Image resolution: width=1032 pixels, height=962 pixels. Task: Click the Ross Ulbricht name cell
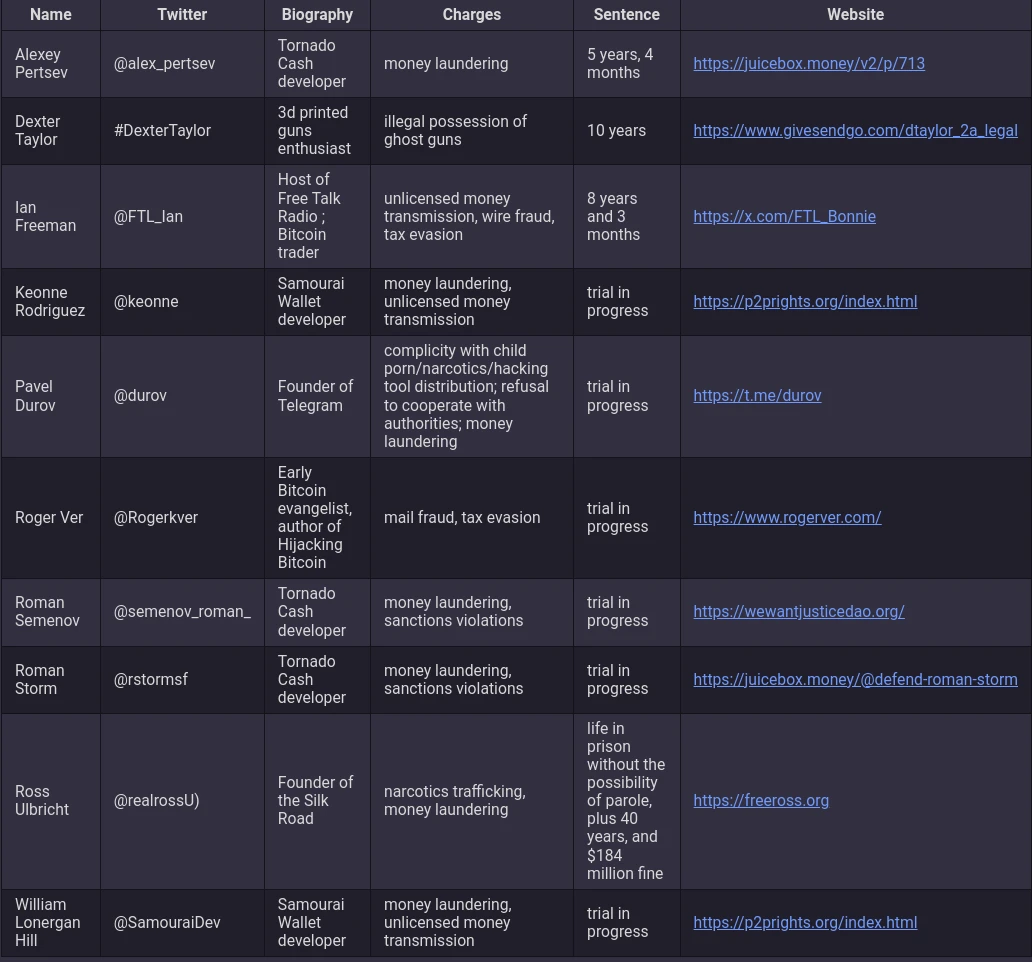42,801
